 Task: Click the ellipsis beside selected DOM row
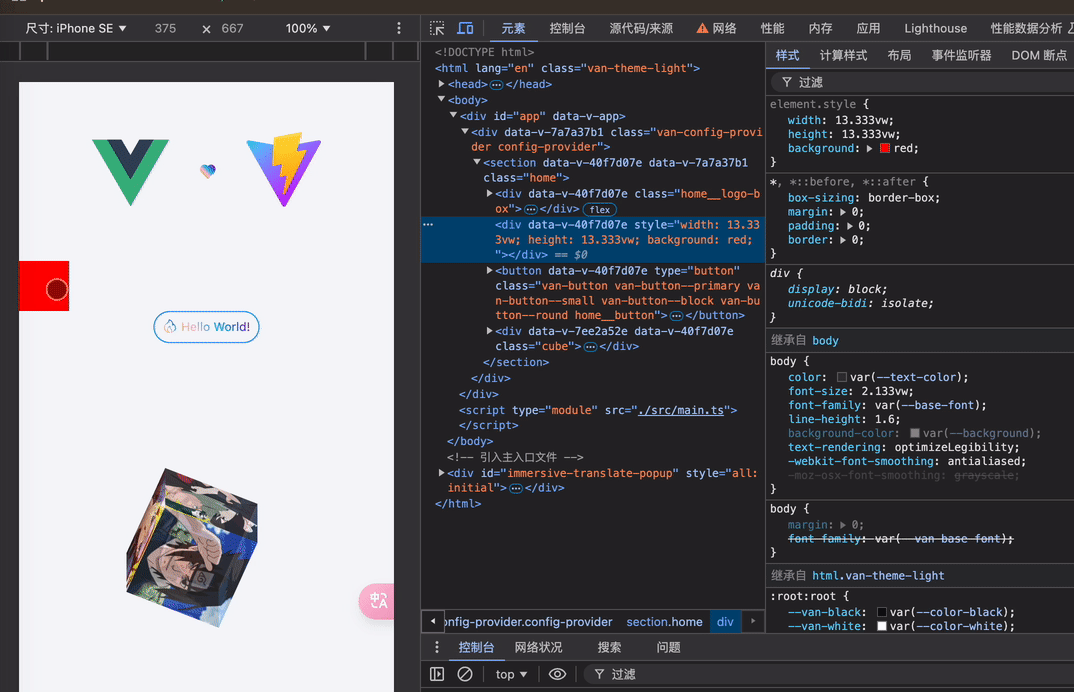tap(428, 224)
